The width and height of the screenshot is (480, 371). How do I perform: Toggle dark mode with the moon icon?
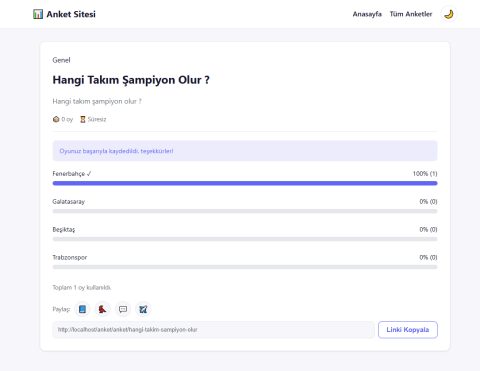449,14
